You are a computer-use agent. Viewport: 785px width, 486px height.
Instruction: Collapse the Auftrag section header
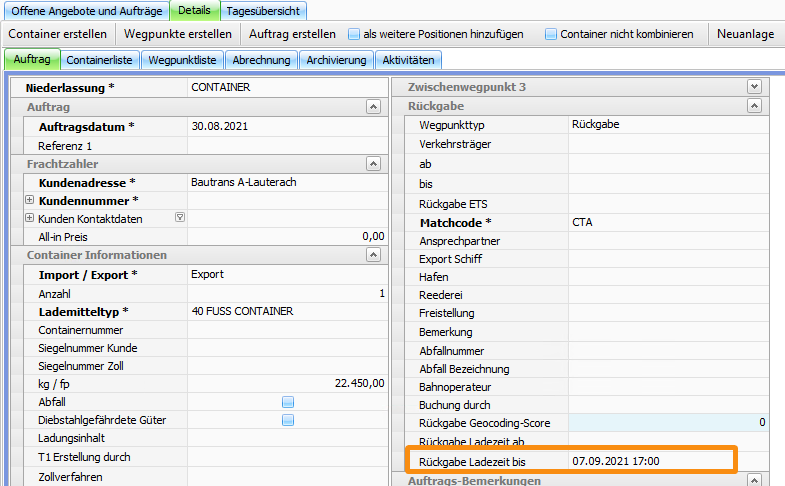tap(373, 107)
